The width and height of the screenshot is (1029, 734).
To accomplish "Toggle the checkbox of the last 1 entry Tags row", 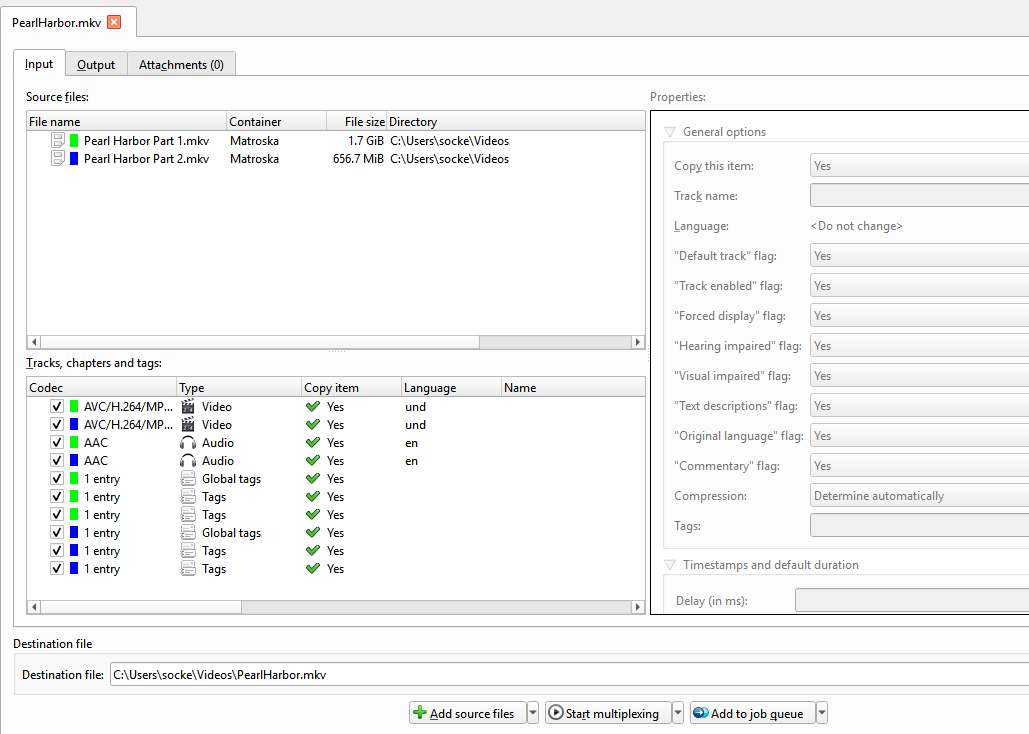I will coord(57,569).
